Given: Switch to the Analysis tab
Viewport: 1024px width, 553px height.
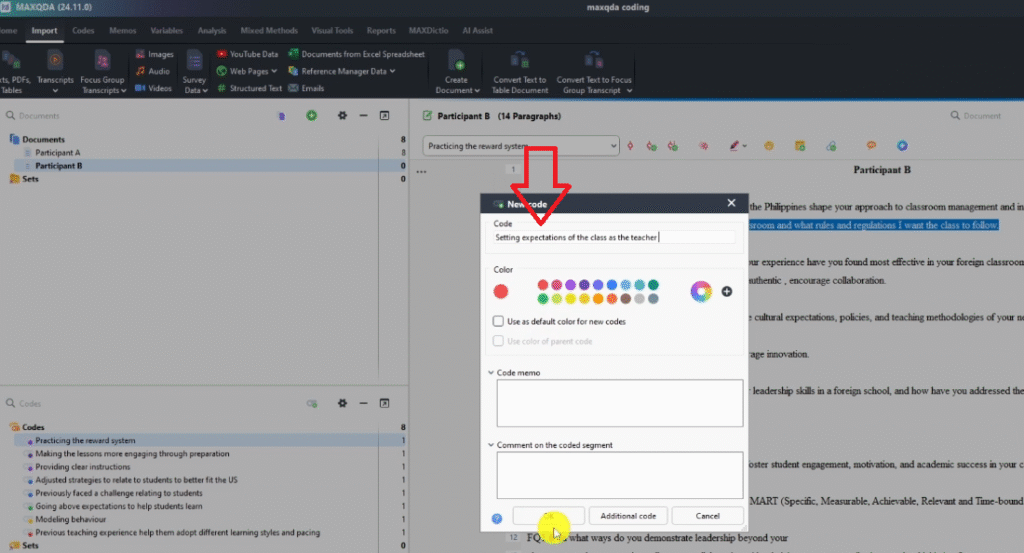Looking at the screenshot, I should (x=212, y=31).
